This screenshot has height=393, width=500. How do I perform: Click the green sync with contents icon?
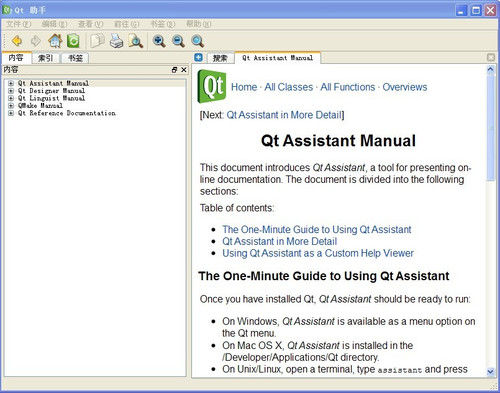73,41
